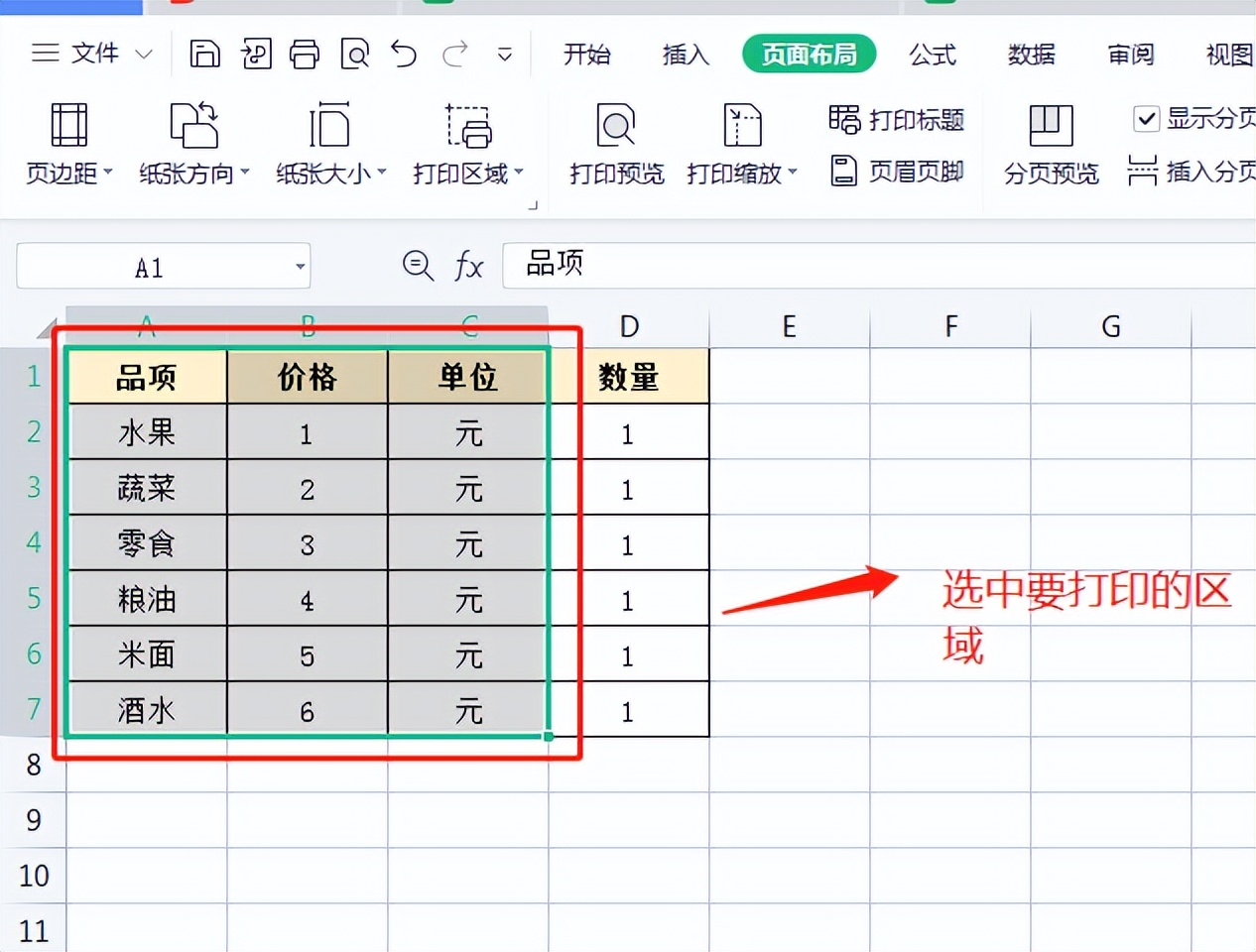This screenshot has width=1256, height=952.
Task: Click the print preview magnifier icon in quick toolbar
Action: tap(354, 54)
